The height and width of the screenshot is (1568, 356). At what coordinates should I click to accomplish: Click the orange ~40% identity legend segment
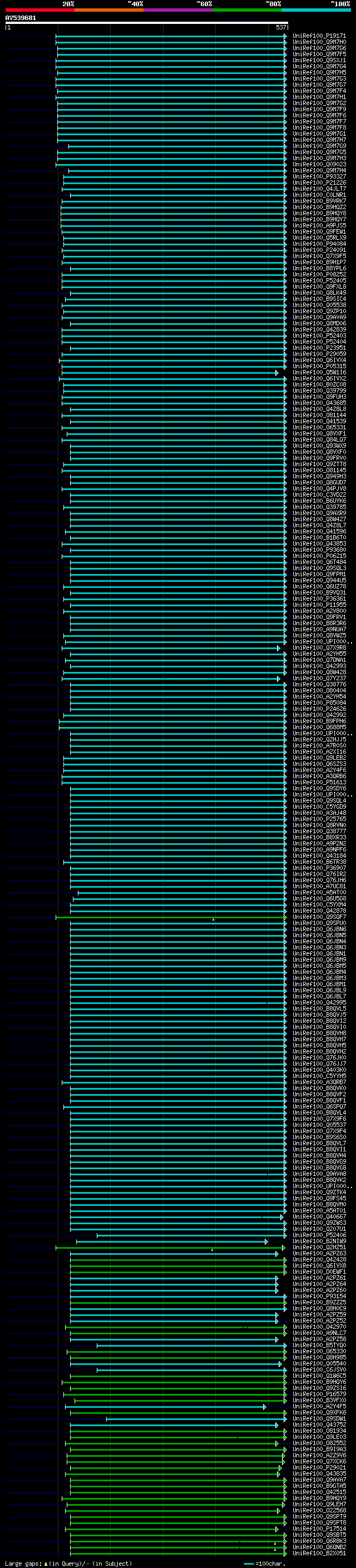109,10
